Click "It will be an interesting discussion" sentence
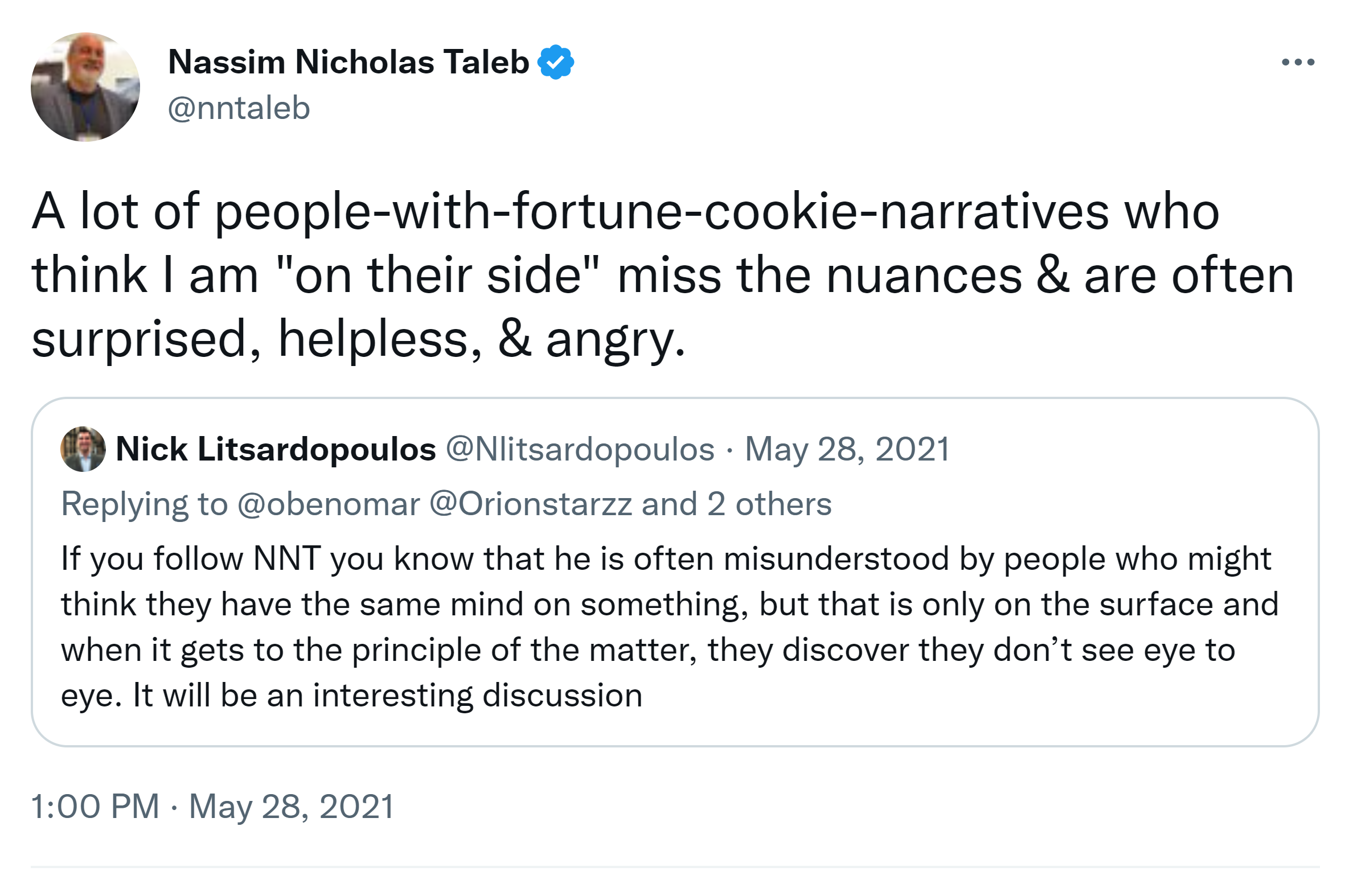The image size is (1349, 896). click(x=388, y=696)
